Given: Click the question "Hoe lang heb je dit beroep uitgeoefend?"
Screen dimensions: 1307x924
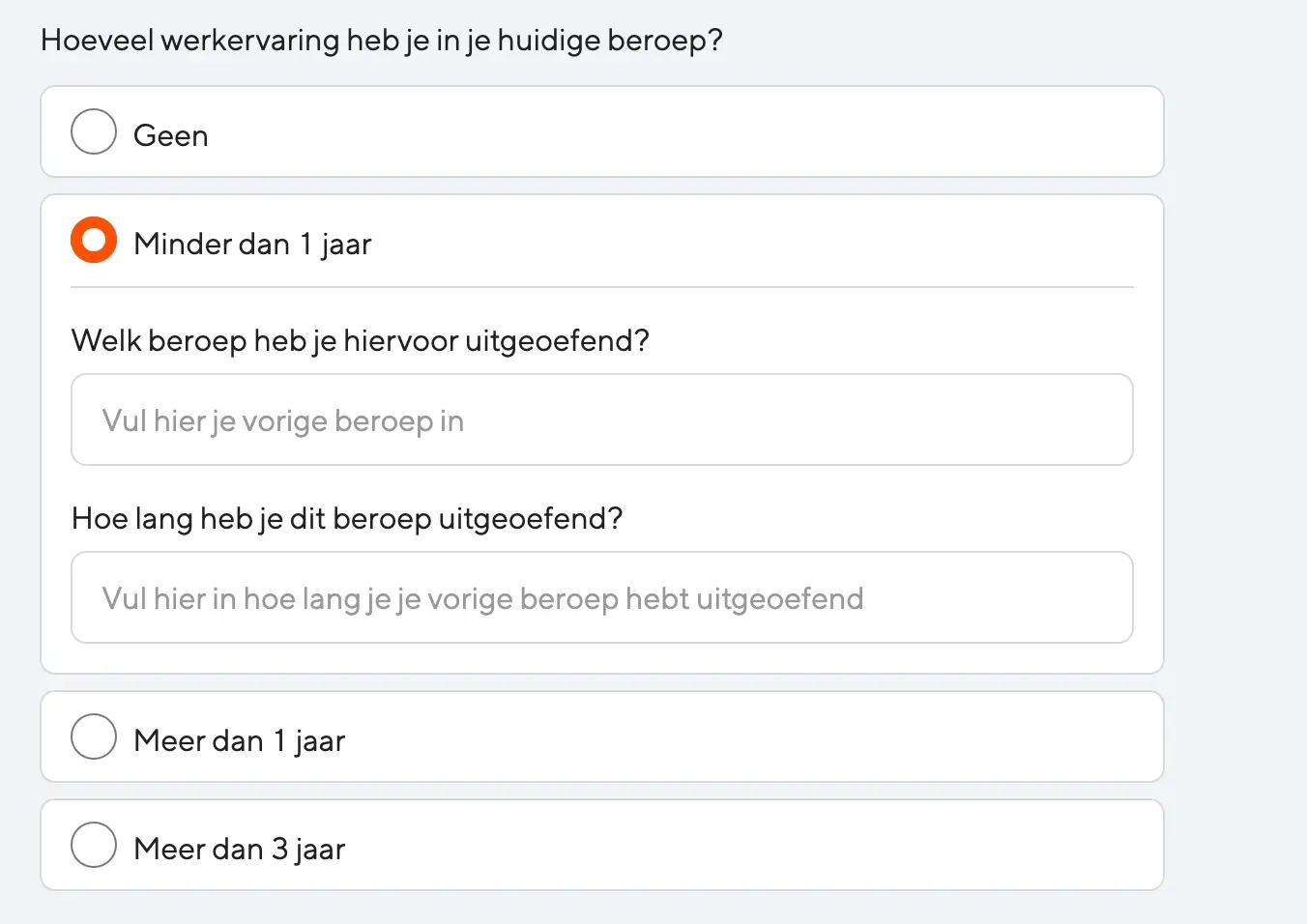Looking at the screenshot, I should [x=347, y=518].
